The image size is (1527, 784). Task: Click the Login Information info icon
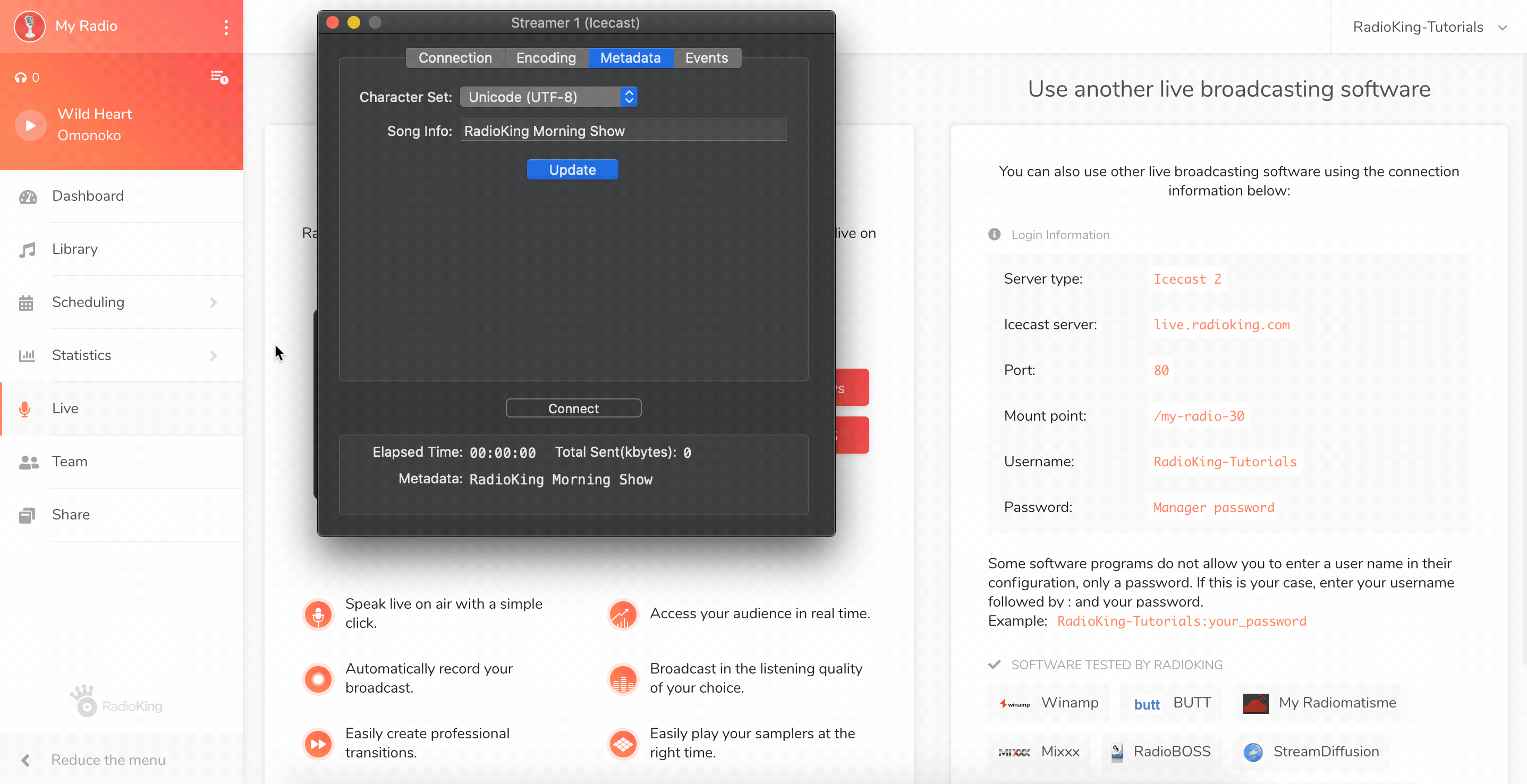pyautogui.click(x=994, y=235)
